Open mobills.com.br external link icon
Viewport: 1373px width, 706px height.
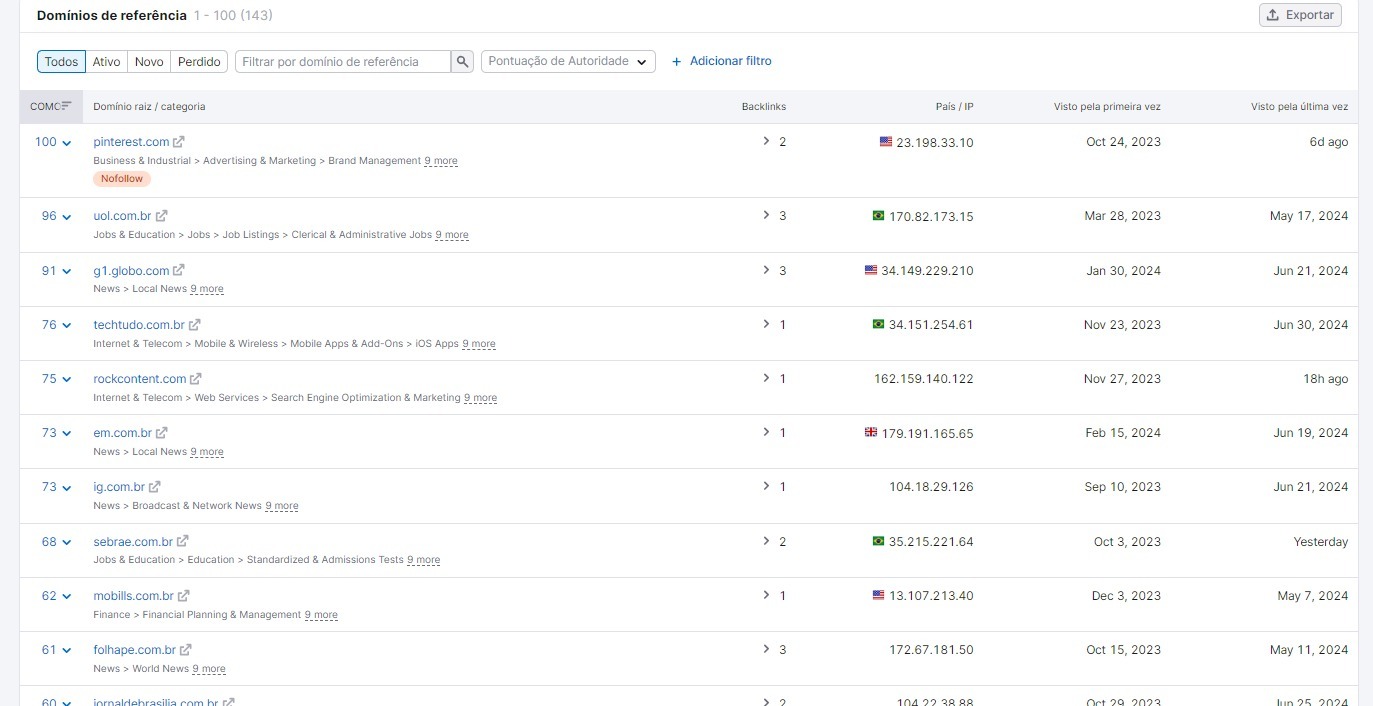pyautogui.click(x=184, y=596)
